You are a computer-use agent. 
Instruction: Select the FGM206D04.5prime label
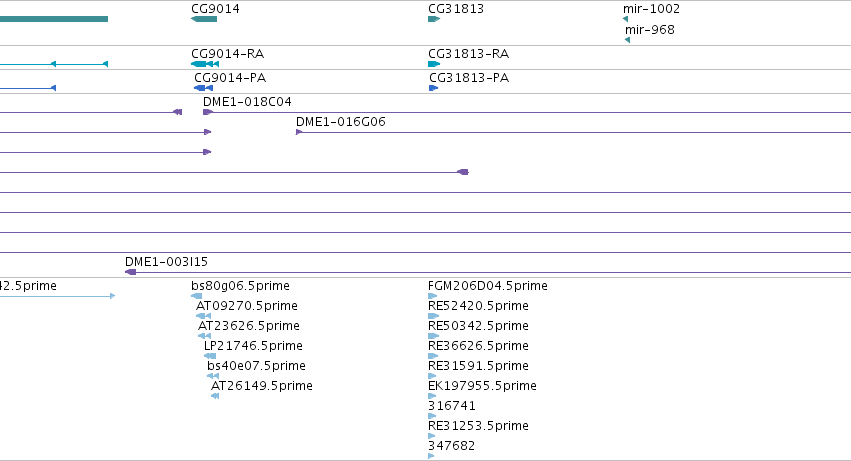(487, 286)
